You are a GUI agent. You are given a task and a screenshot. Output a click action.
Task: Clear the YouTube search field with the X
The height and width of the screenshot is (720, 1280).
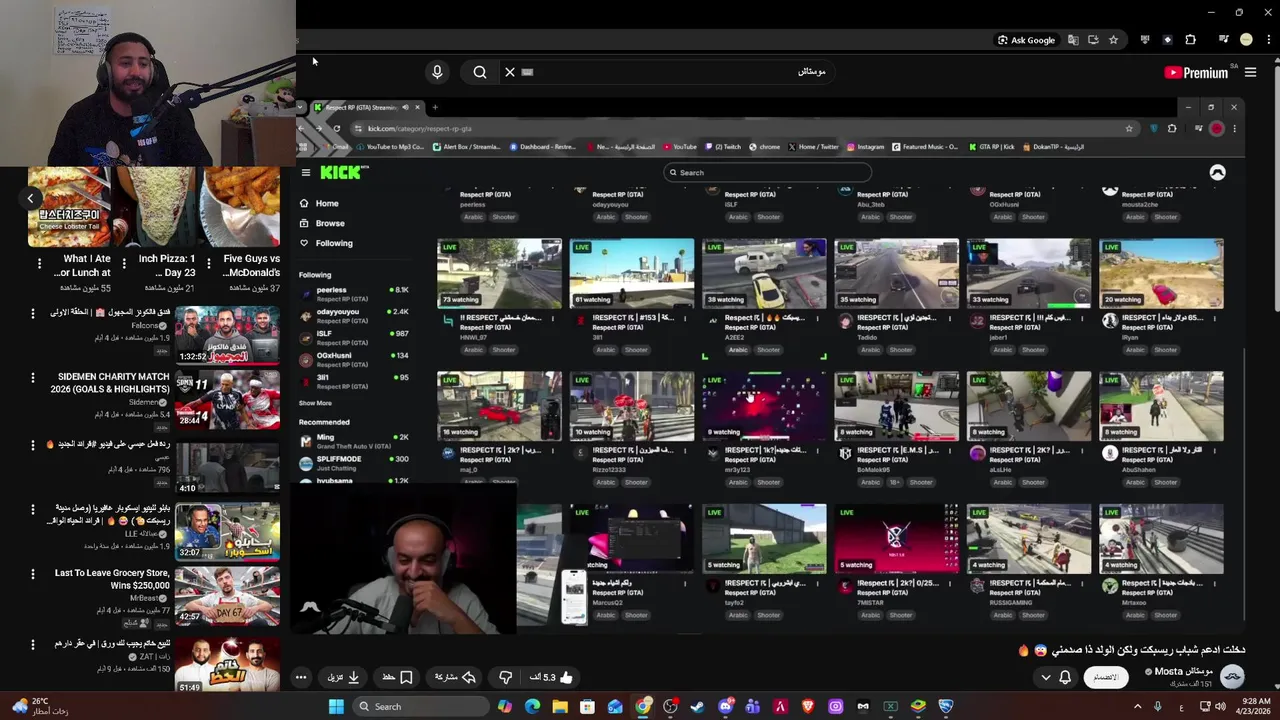point(510,72)
